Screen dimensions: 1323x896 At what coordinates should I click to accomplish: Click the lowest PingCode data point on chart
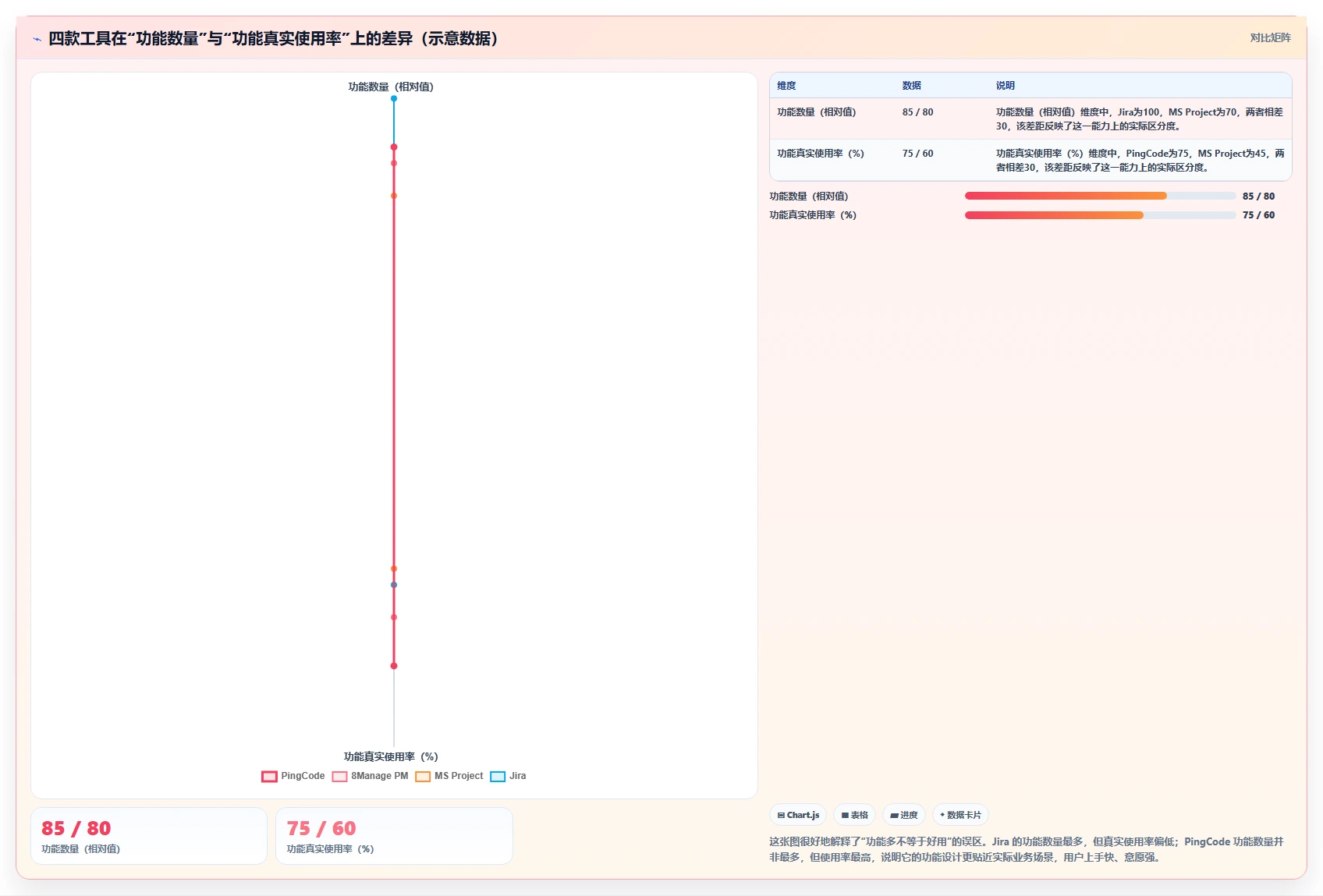(x=394, y=666)
